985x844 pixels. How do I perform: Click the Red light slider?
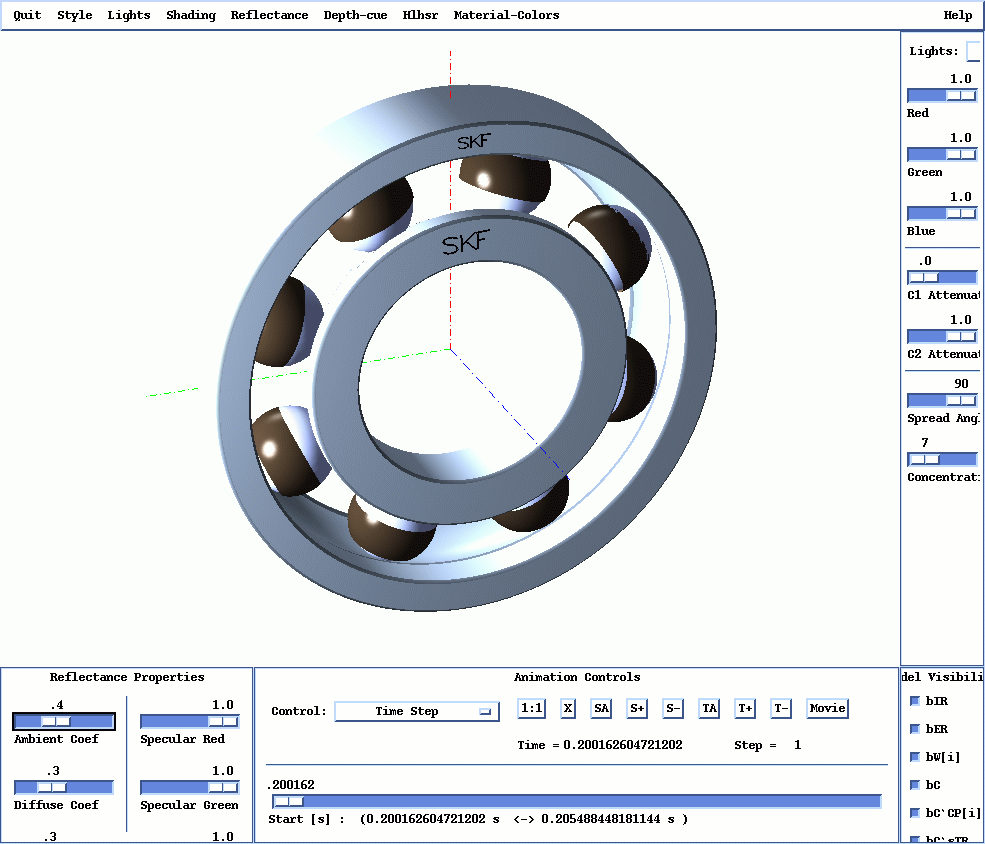(x=942, y=95)
